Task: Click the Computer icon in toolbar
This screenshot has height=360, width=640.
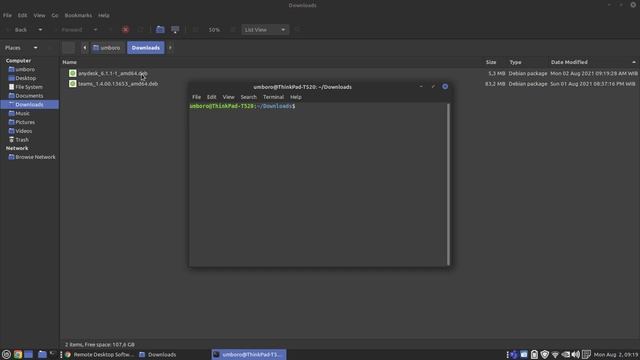Action: pos(175,30)
